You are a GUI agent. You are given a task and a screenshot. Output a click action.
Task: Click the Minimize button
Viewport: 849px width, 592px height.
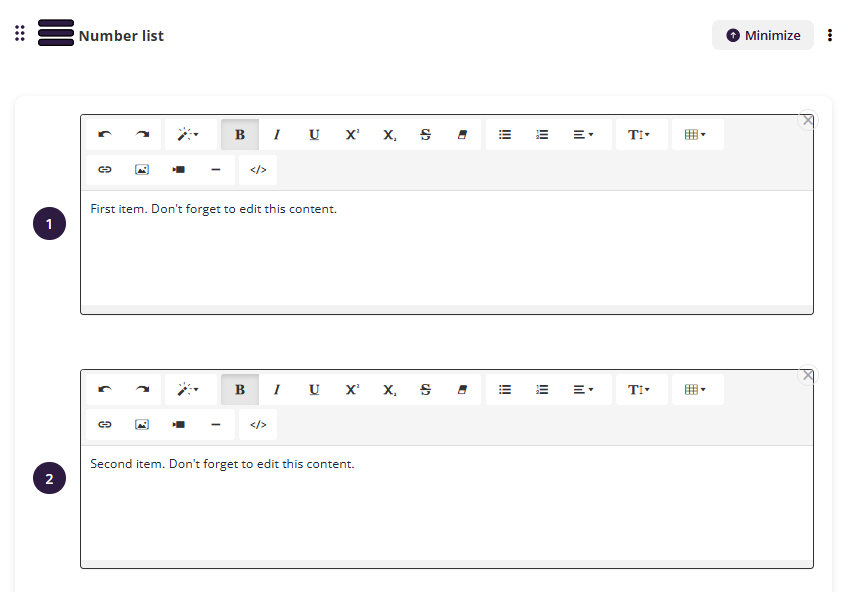click(763, 35)
